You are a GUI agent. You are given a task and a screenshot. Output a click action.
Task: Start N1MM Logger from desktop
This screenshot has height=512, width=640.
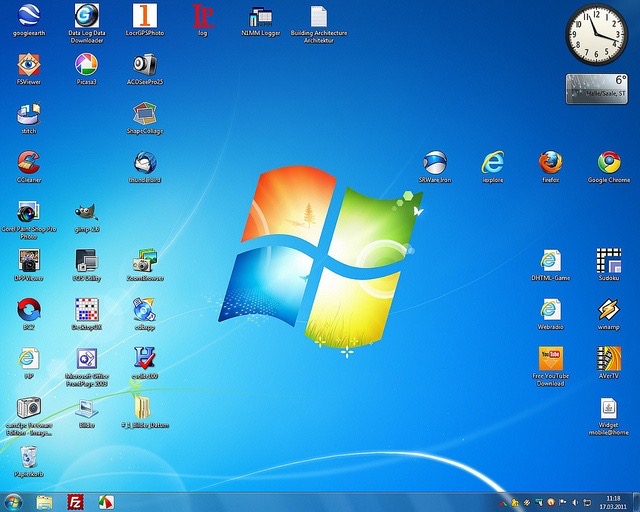click(260, 20)
